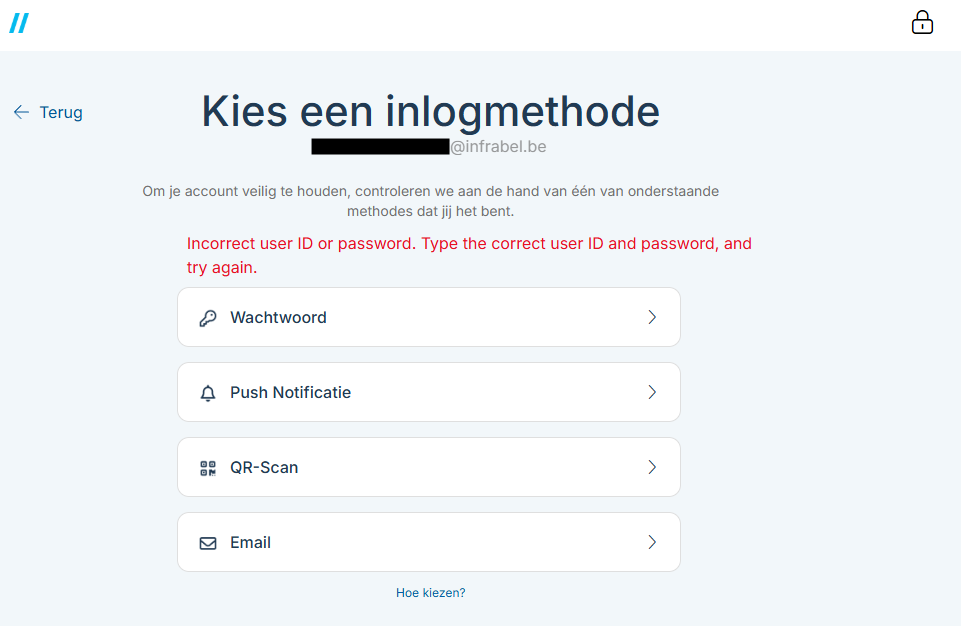Click the padlock icon in header
Screen dimensions: 961x626
coord(922,23)
